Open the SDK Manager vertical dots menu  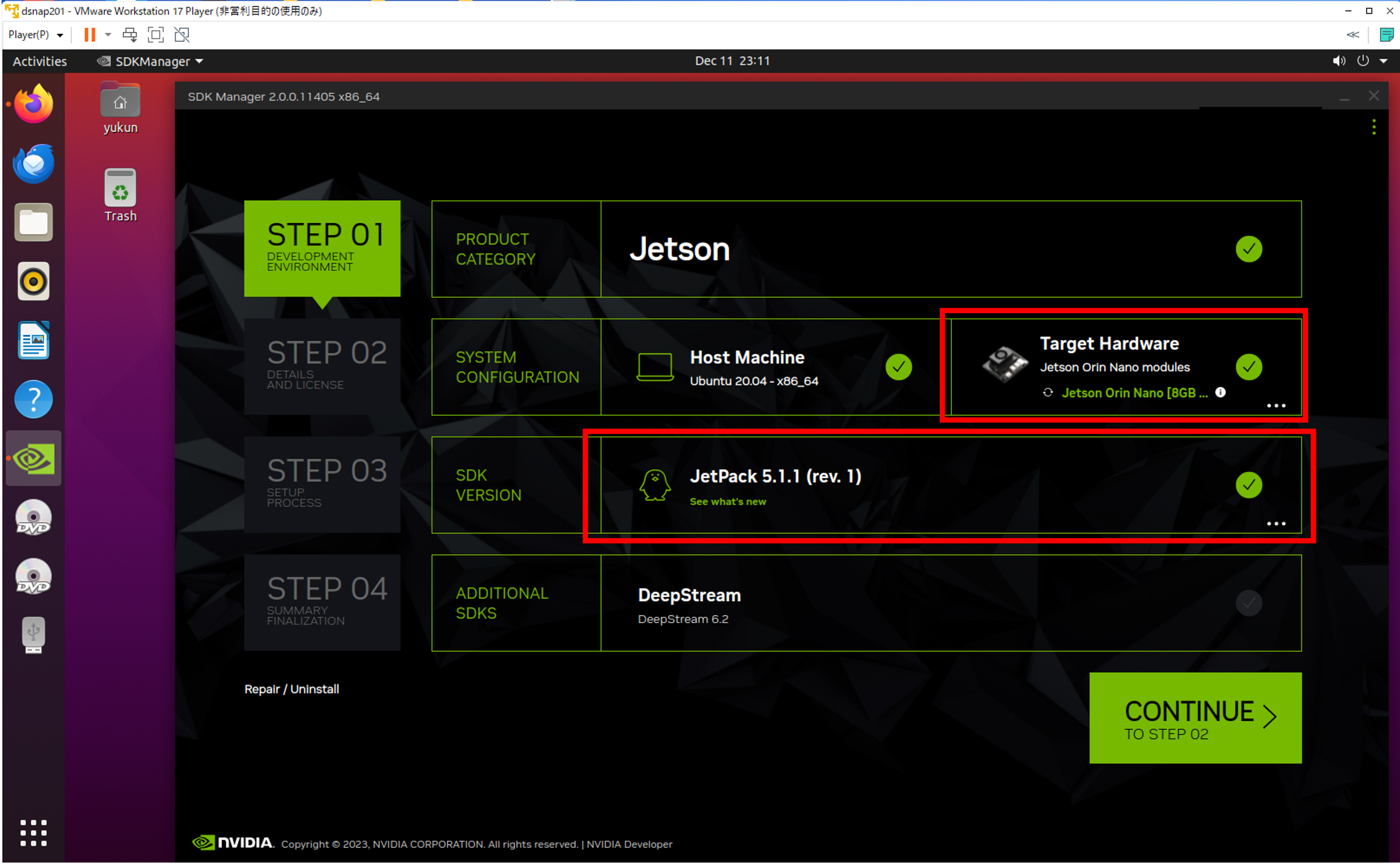(x=1374, y=127)
